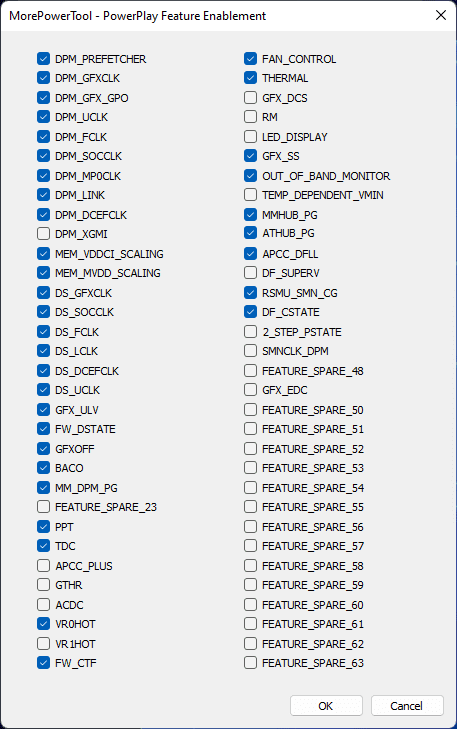Cancel the Feature Enablement dialog
Screen dimensions: 457x729
coord(407,706)
